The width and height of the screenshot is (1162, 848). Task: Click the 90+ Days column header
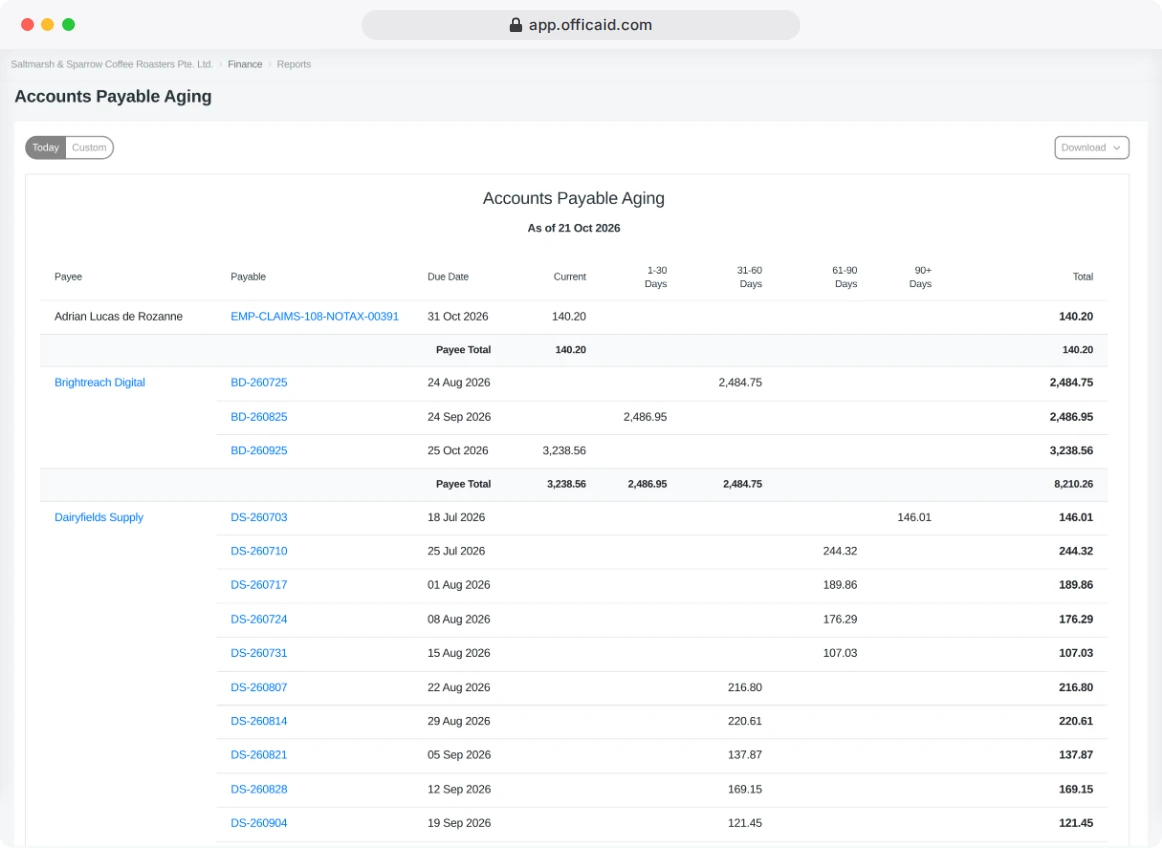920,276
